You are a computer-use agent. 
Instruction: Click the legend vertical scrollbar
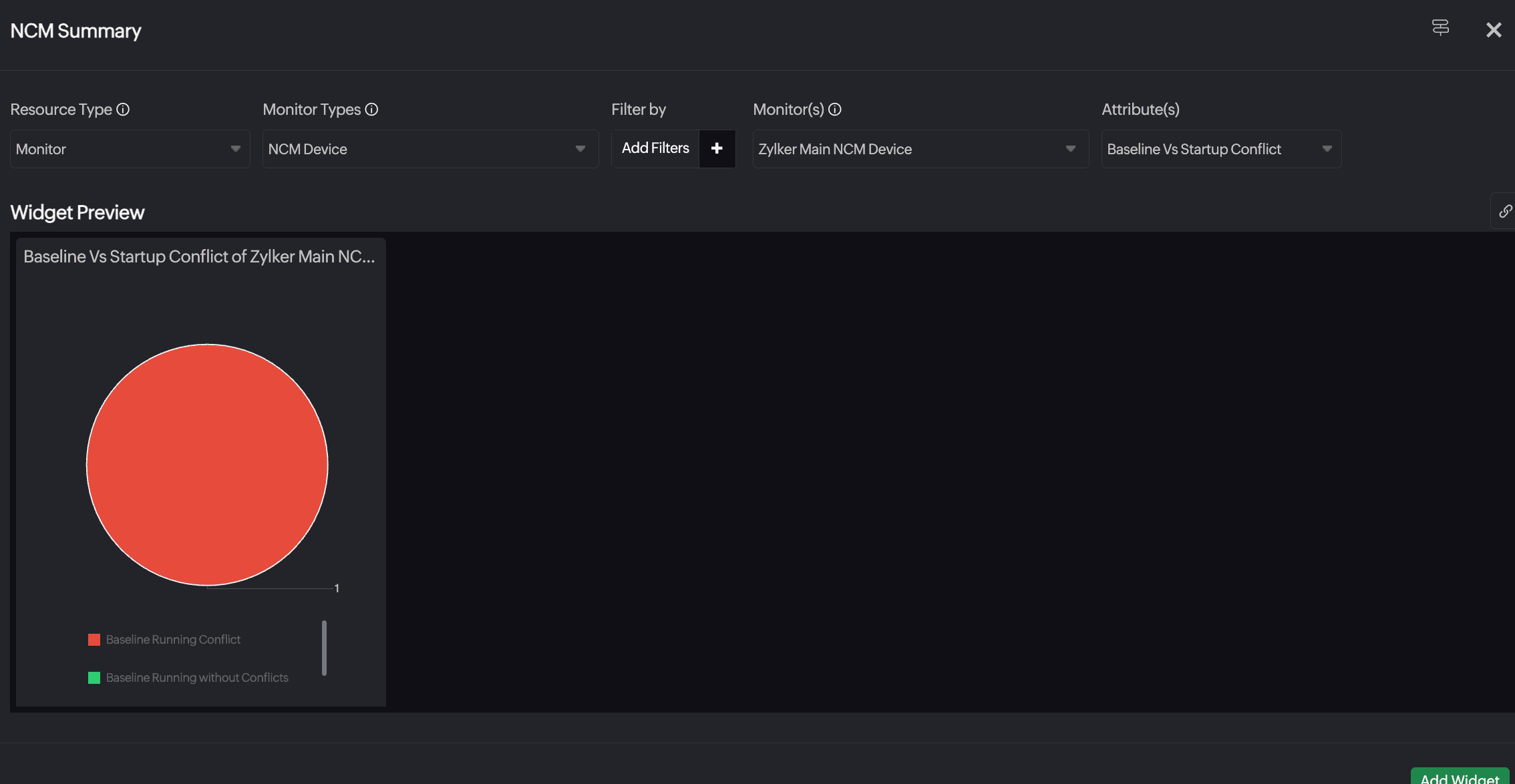click(x=324, y=648)
